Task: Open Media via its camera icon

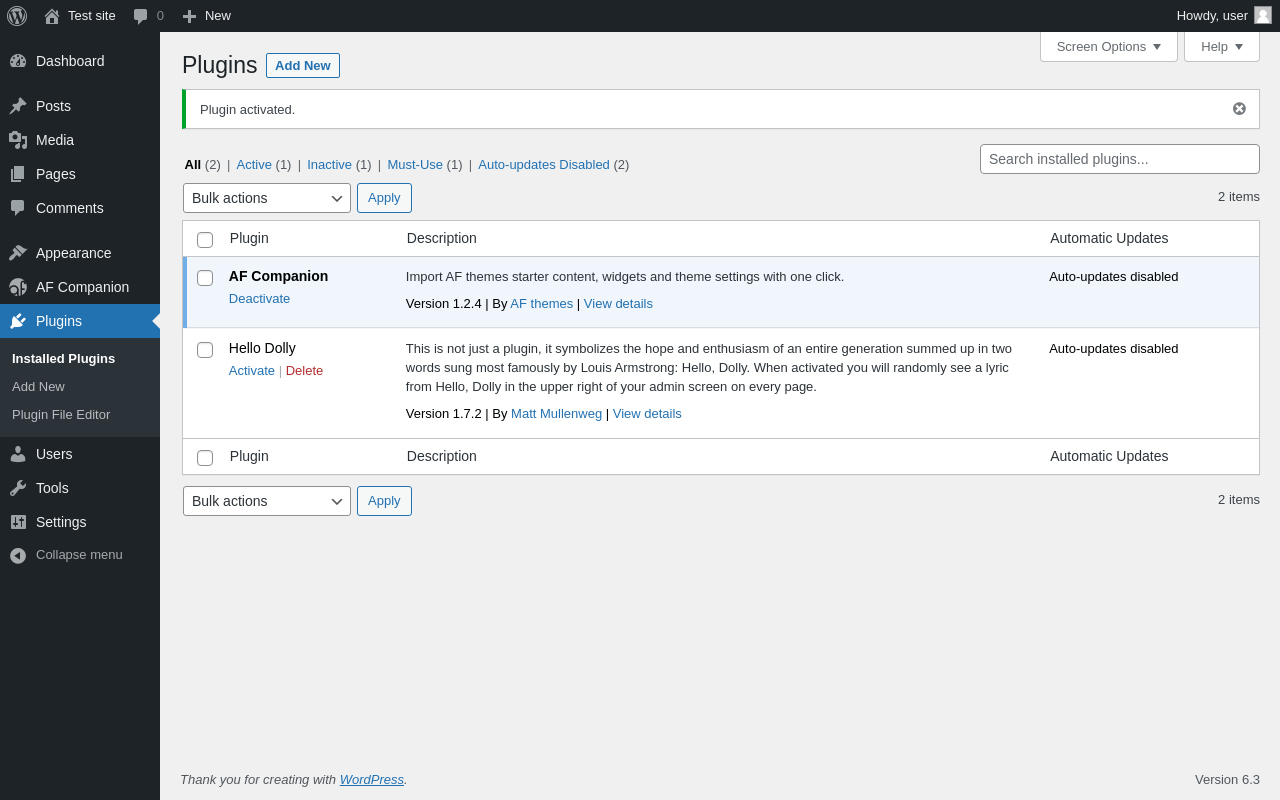Action: click(18, 140)
